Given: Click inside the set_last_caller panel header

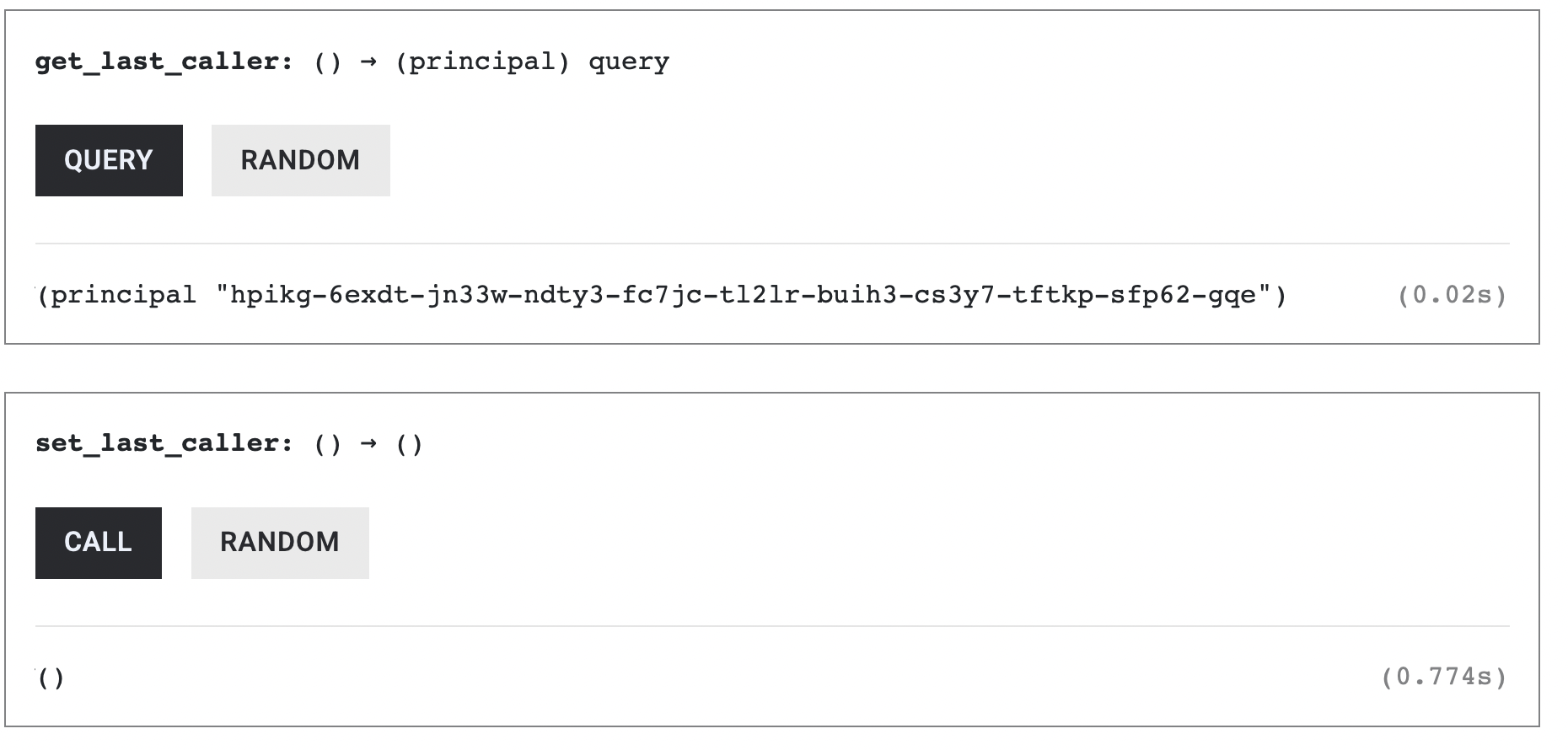Looking at the screenshot, I should point(228,442).
